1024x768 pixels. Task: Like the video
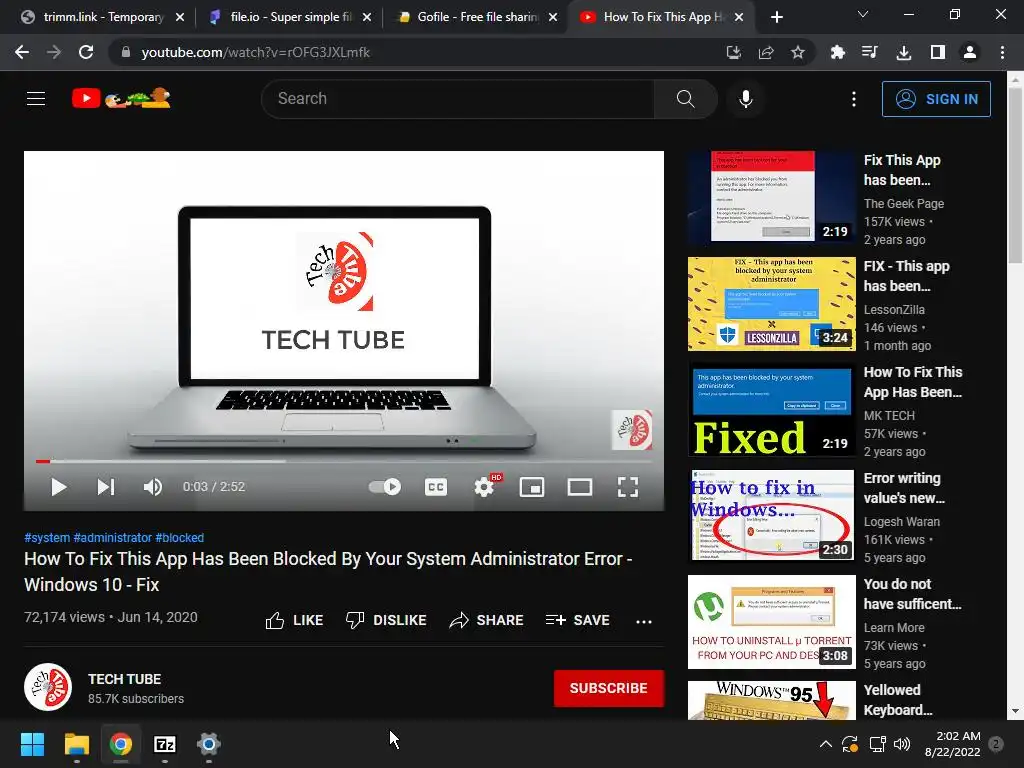pyautogui.click(x=294, y=620)
